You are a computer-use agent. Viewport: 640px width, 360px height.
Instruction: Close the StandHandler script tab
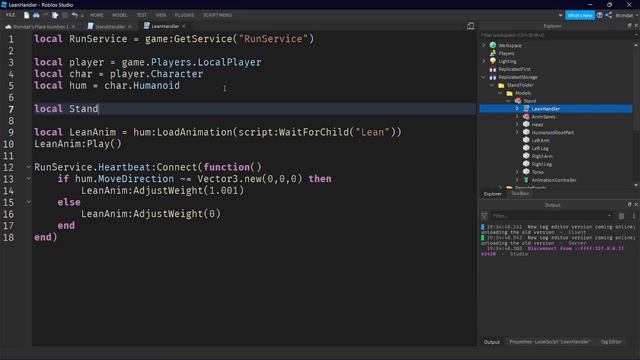coord(130,27)
